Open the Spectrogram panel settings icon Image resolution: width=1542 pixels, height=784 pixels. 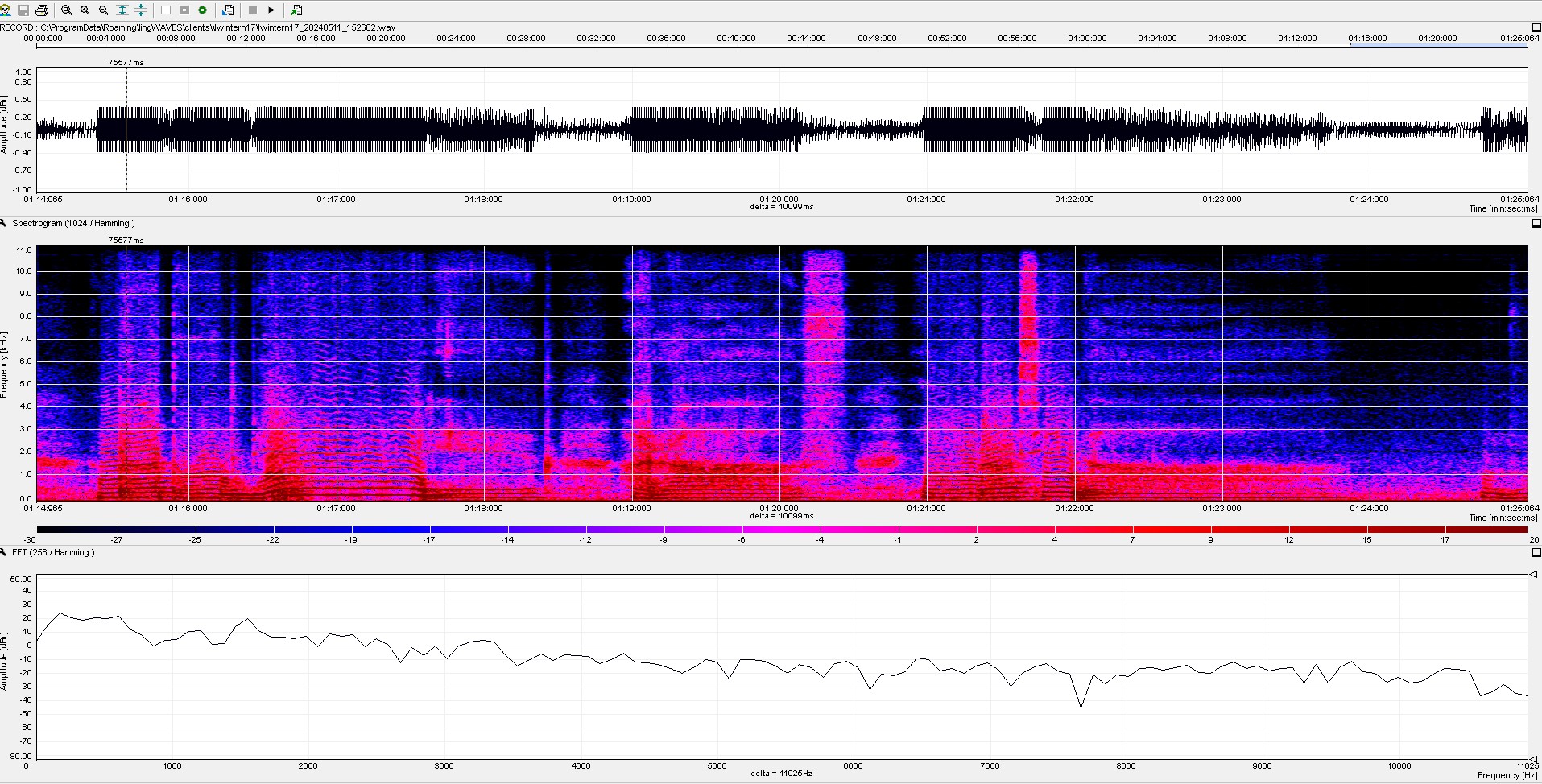tap(4, 223)
